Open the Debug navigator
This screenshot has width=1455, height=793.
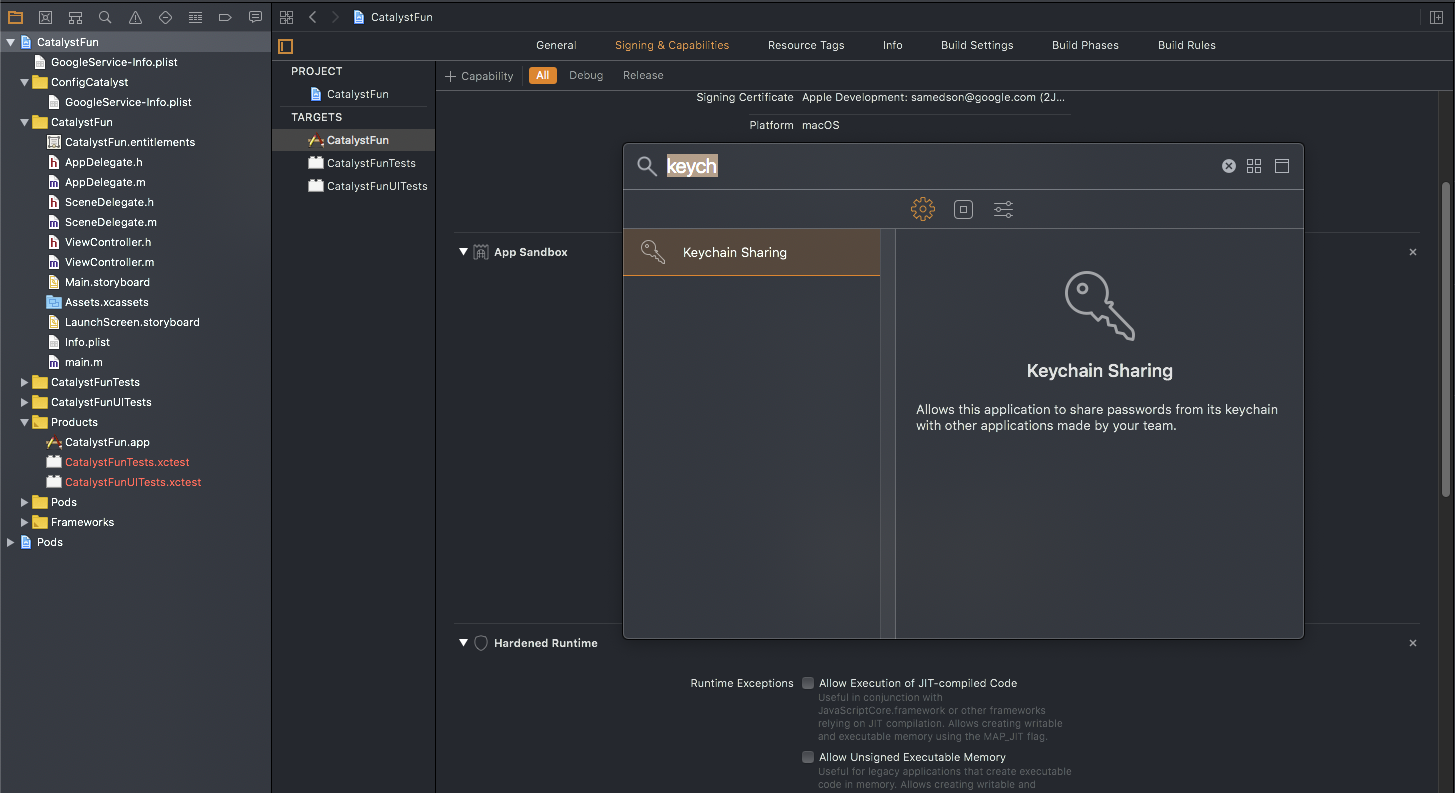point(195,17)
